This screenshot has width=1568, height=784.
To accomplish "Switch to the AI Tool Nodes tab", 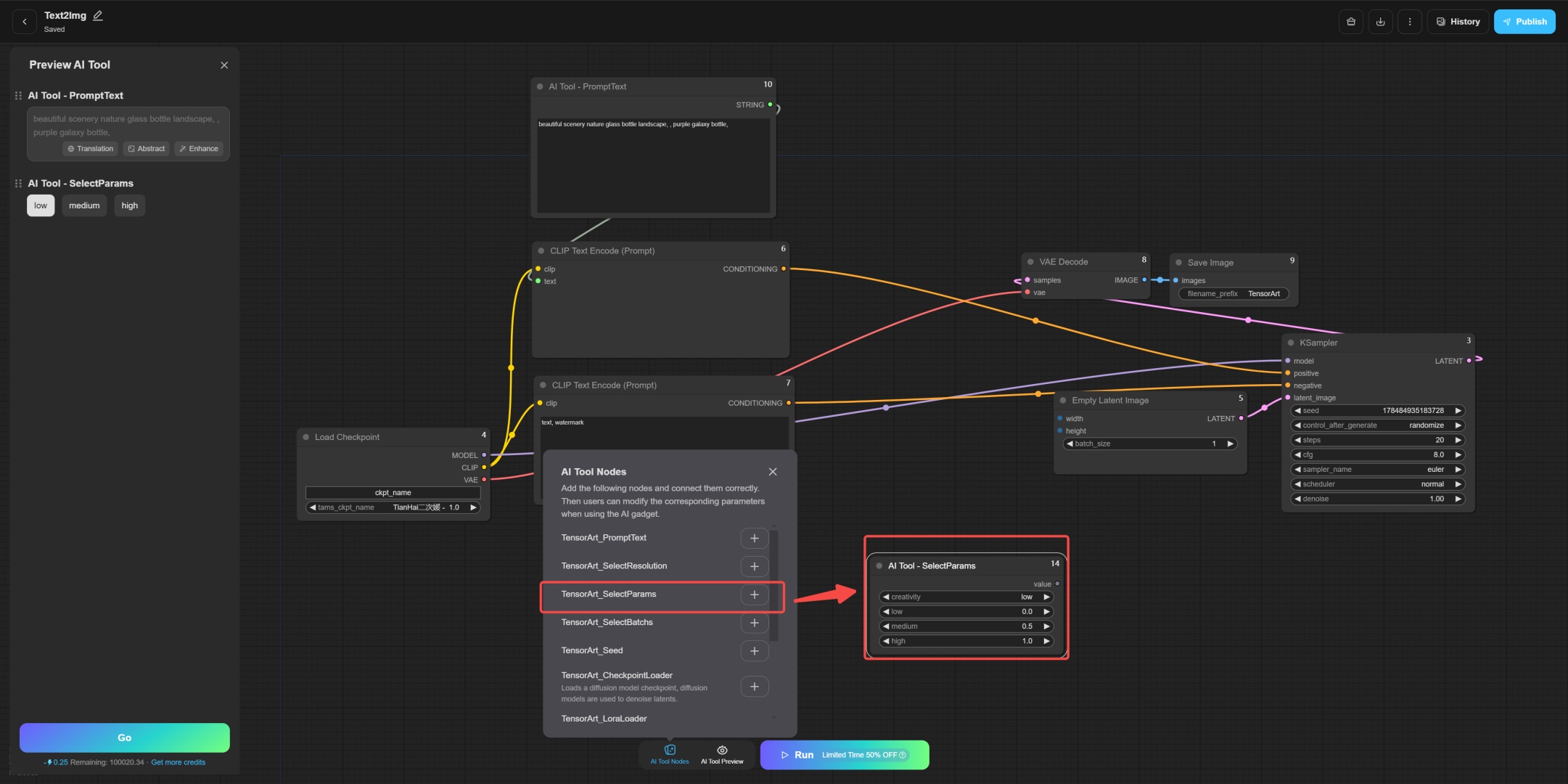I will (x=669, y=754).
